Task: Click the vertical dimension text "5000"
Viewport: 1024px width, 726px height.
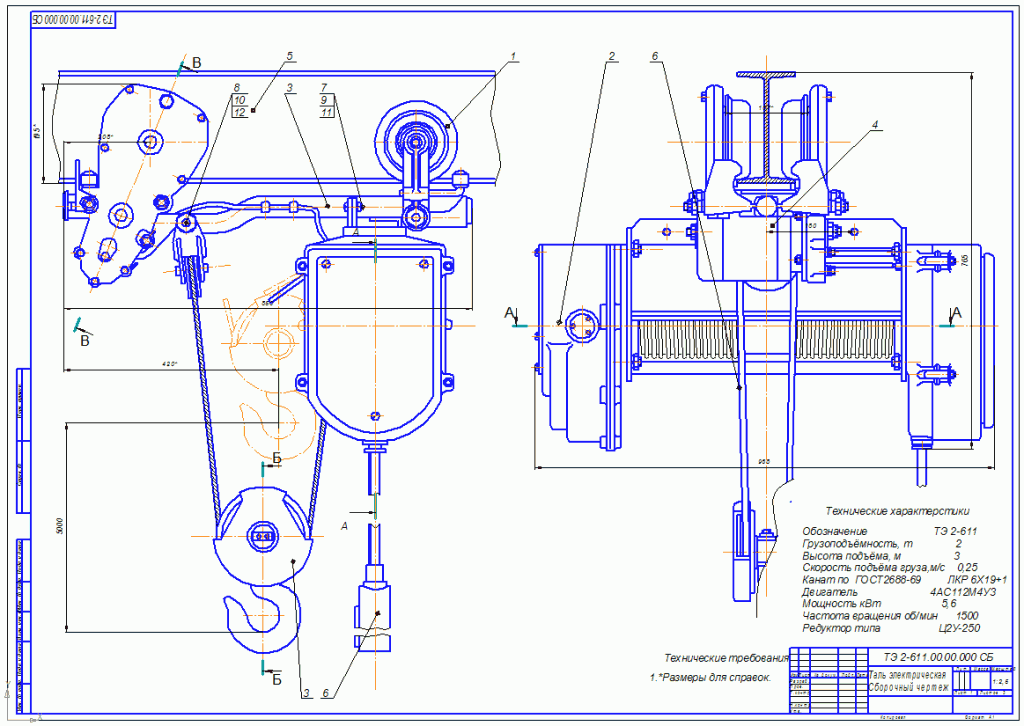Action: tap(60, 526)
